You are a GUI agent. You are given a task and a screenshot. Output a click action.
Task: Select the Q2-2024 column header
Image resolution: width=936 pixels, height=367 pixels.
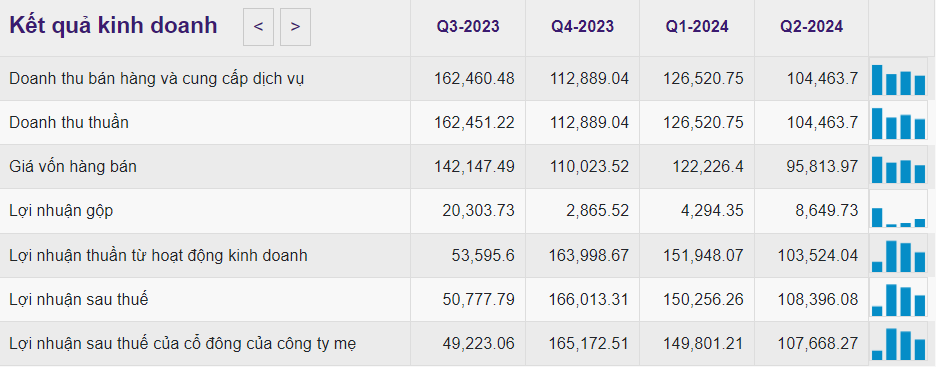click(811, 27)
